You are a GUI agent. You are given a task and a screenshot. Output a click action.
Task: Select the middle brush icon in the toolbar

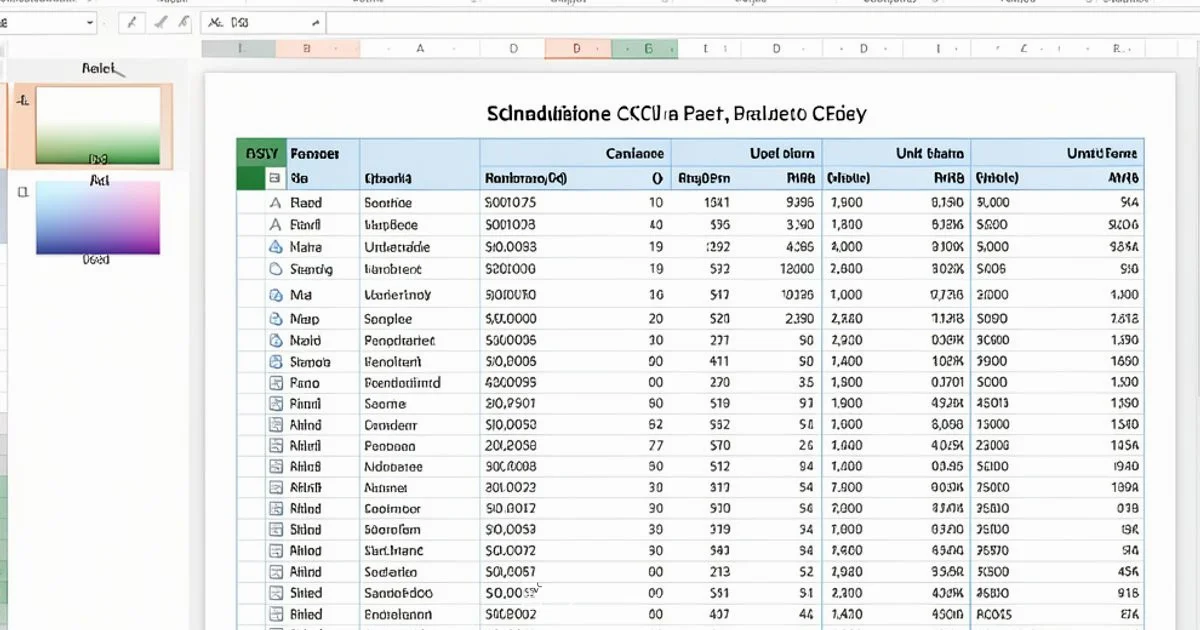point(161,22)
